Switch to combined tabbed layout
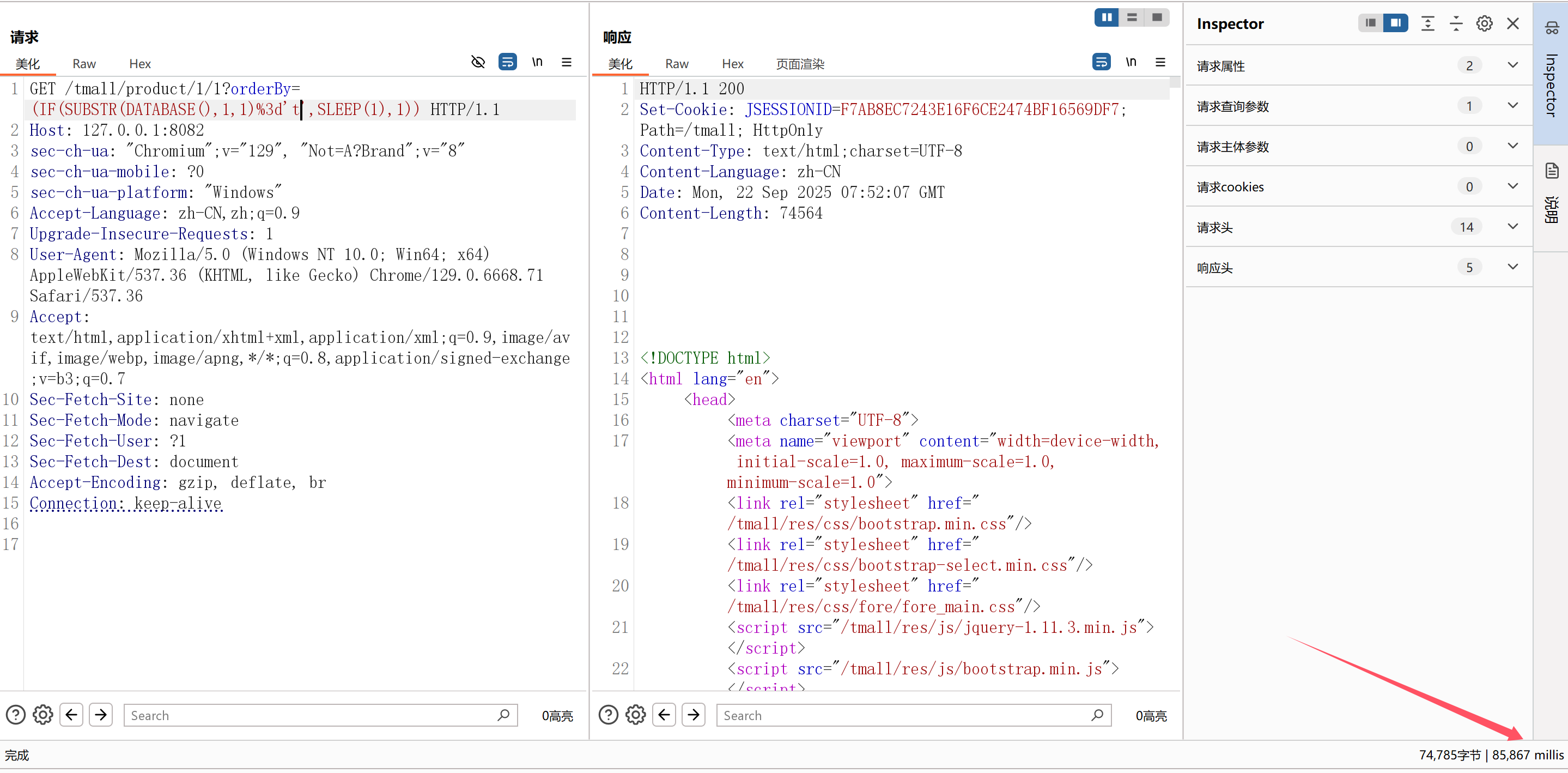This screenshot has height=773, width=1568. pyautogui.click(x=1157, y=17)
